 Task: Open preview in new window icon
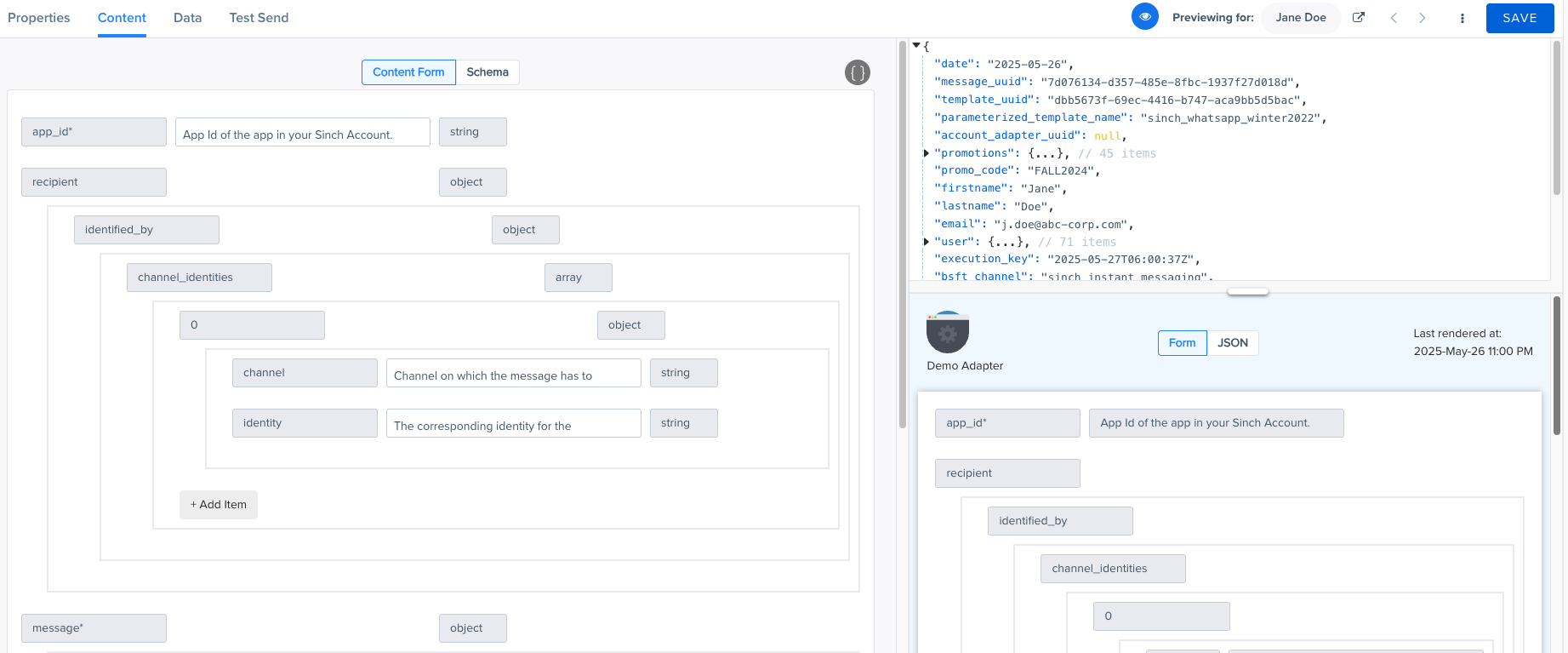(x=1359, y=18)
